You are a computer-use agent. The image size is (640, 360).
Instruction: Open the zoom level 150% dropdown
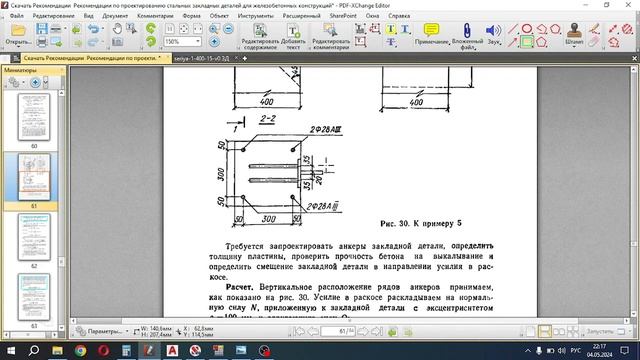click(198, 42)
